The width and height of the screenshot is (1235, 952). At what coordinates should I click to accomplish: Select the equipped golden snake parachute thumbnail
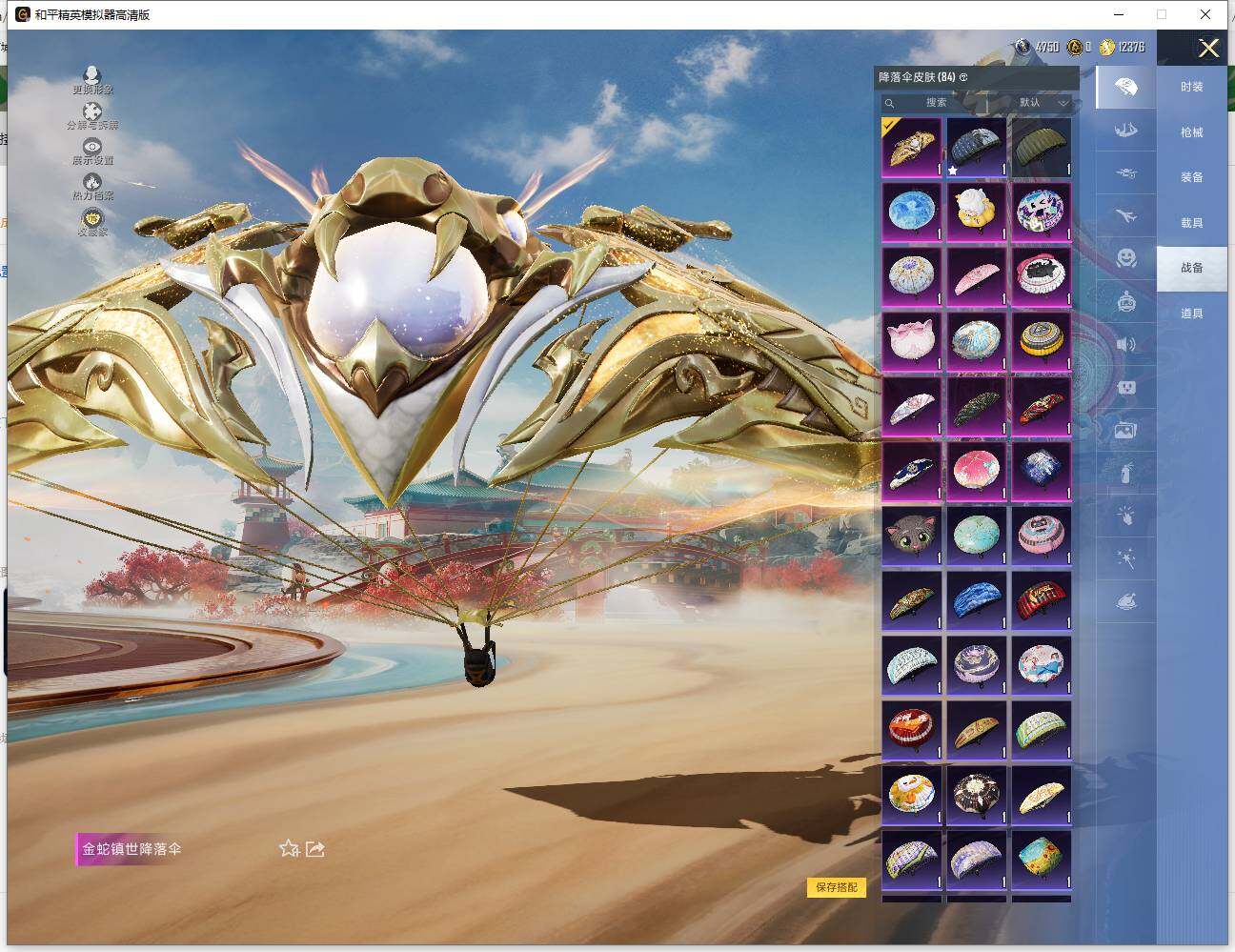click(x=912, y=147)
